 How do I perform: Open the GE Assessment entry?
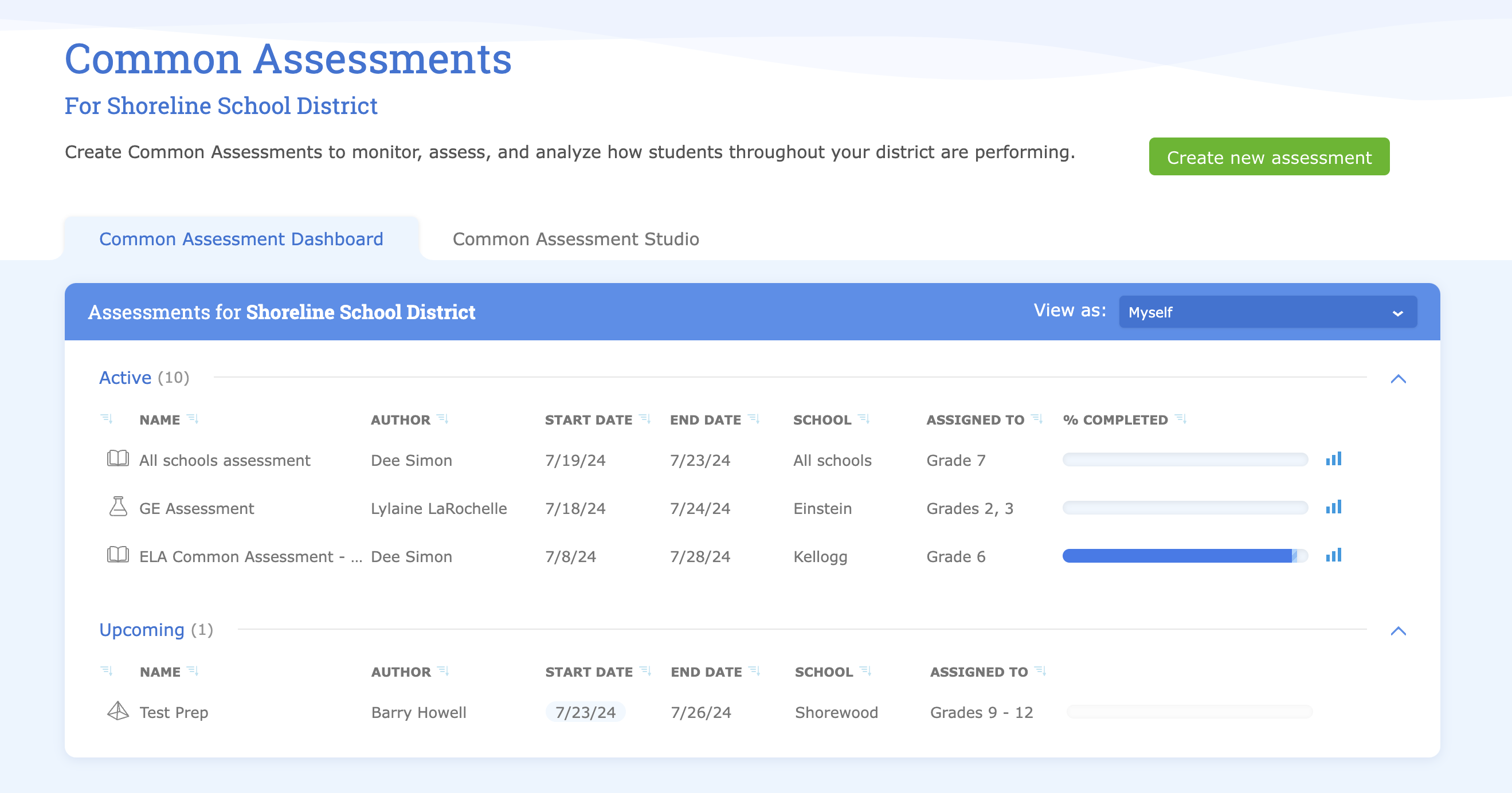tap(197, 507)
